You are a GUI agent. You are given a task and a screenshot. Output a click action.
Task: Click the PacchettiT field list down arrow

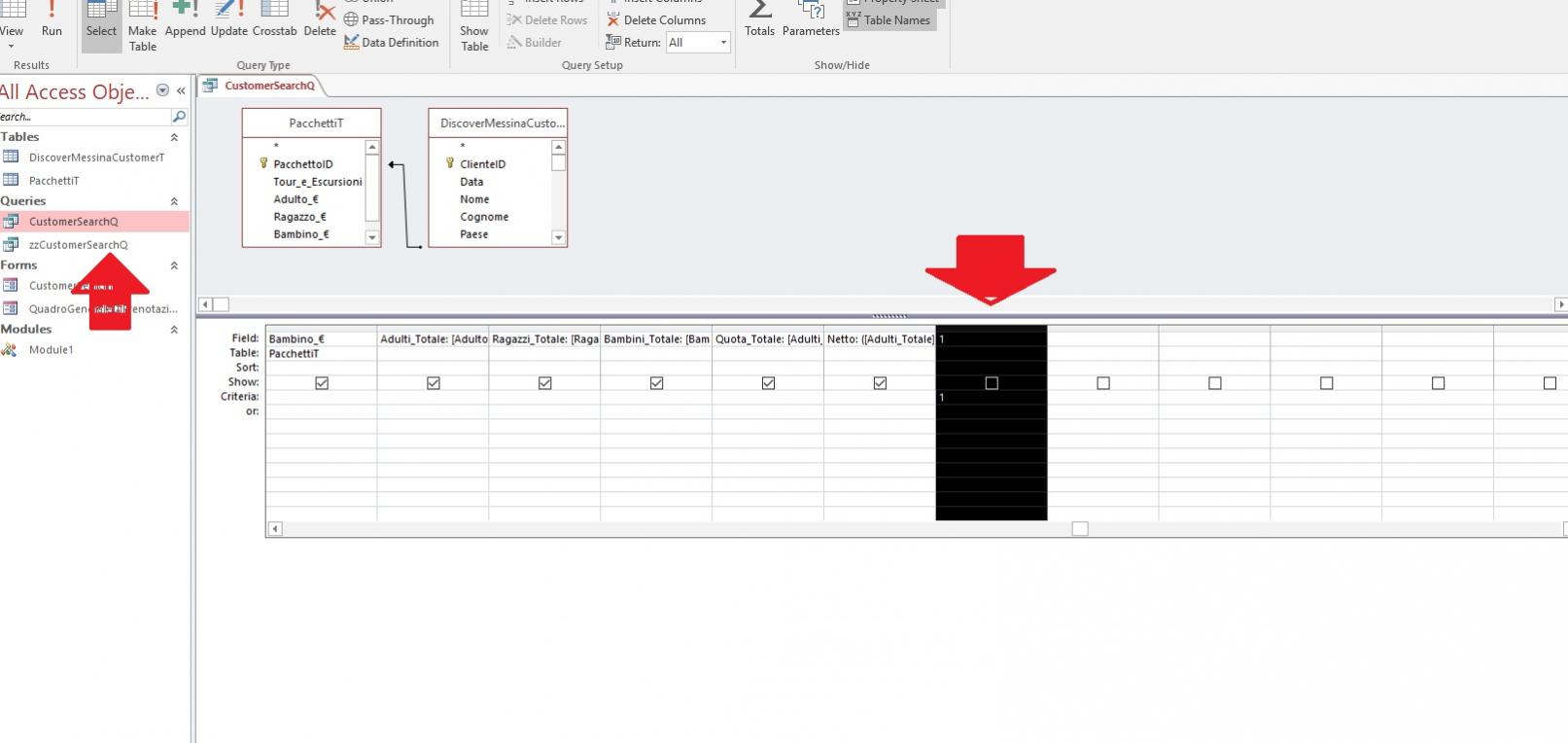372,237
